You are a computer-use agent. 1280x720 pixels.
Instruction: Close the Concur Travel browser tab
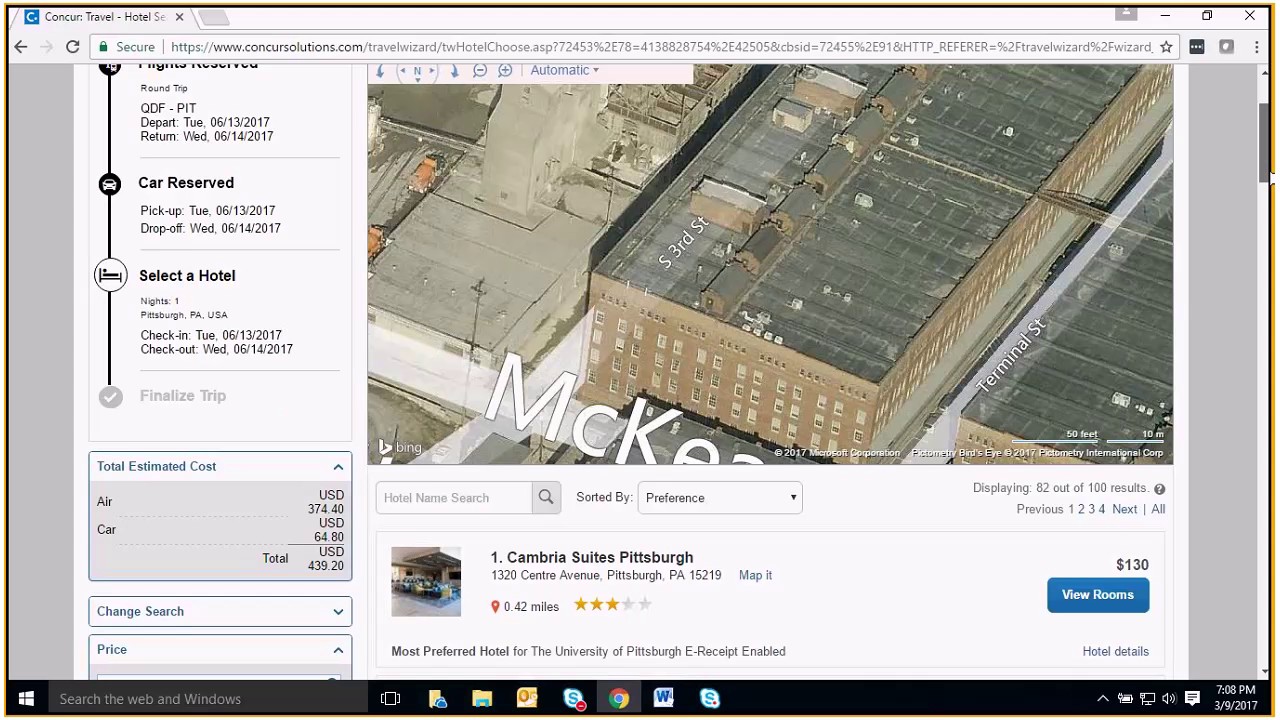tap(180, 17)
